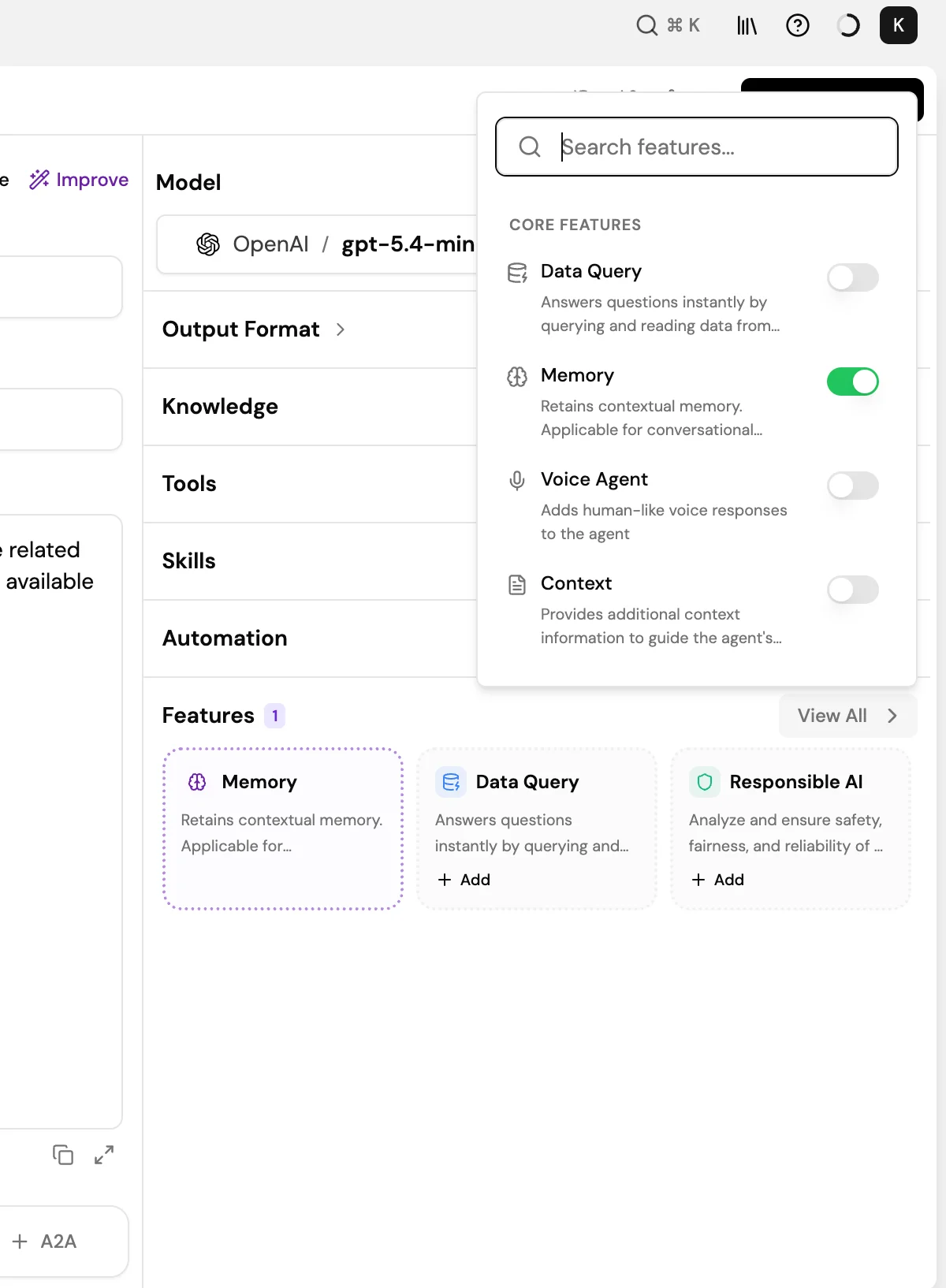Add the Data Query feature card
This screenshot has width=946, height=1288.
coord(464,880)
